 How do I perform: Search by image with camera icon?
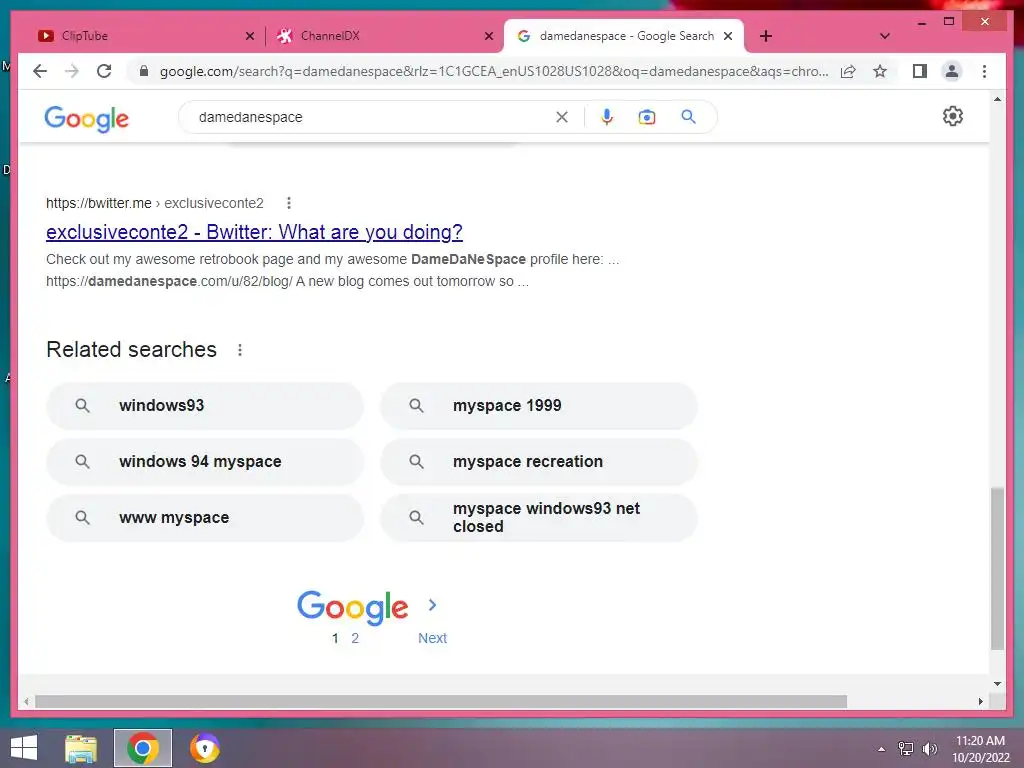tap(647, 117)
